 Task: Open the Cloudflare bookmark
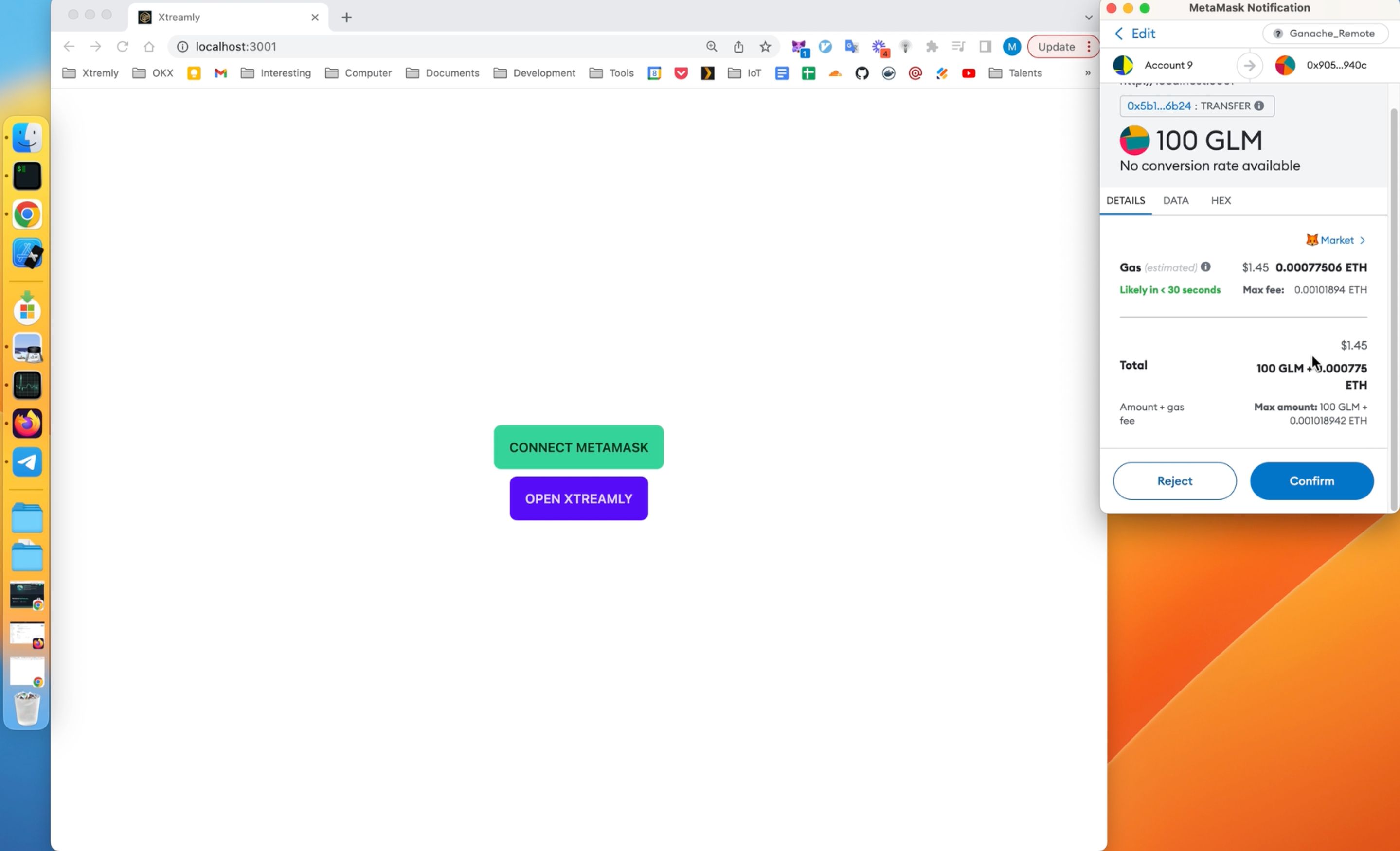(835, 73)
